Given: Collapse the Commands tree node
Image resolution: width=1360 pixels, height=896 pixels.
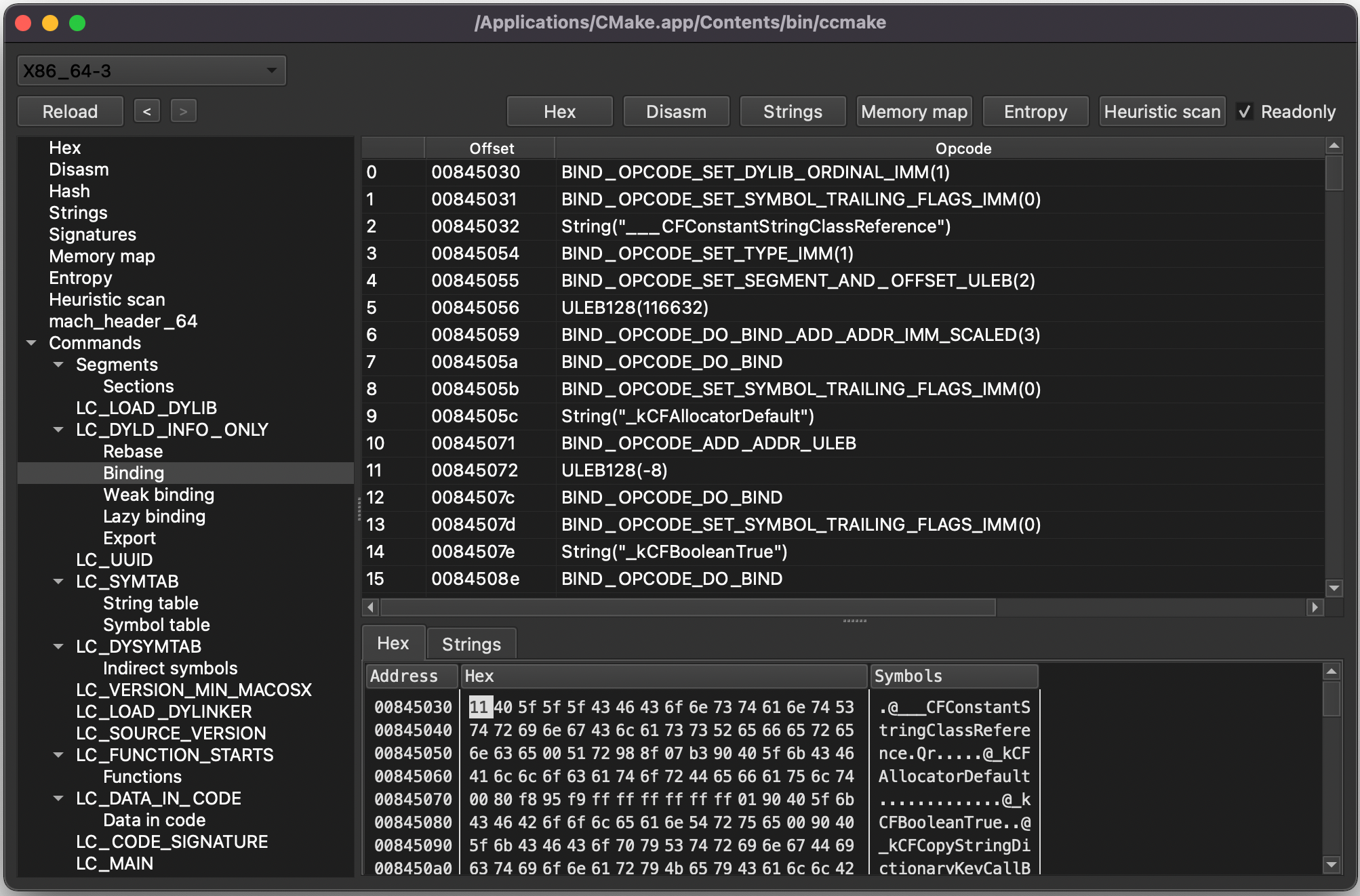Looking at the screenshot, I should pyautogui.click(x=31, y=343).
